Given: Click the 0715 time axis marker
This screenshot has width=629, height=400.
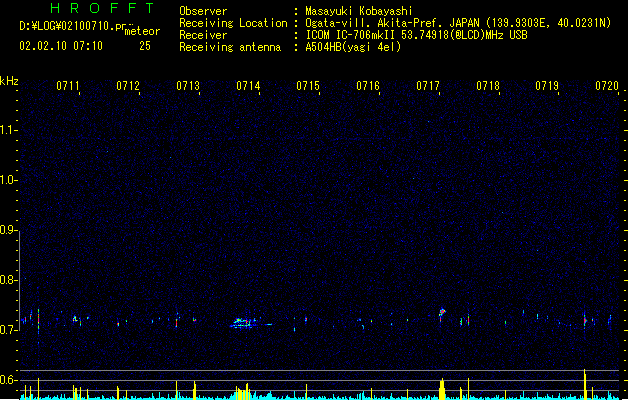Looking at the screenshot, I should [308, 86].
